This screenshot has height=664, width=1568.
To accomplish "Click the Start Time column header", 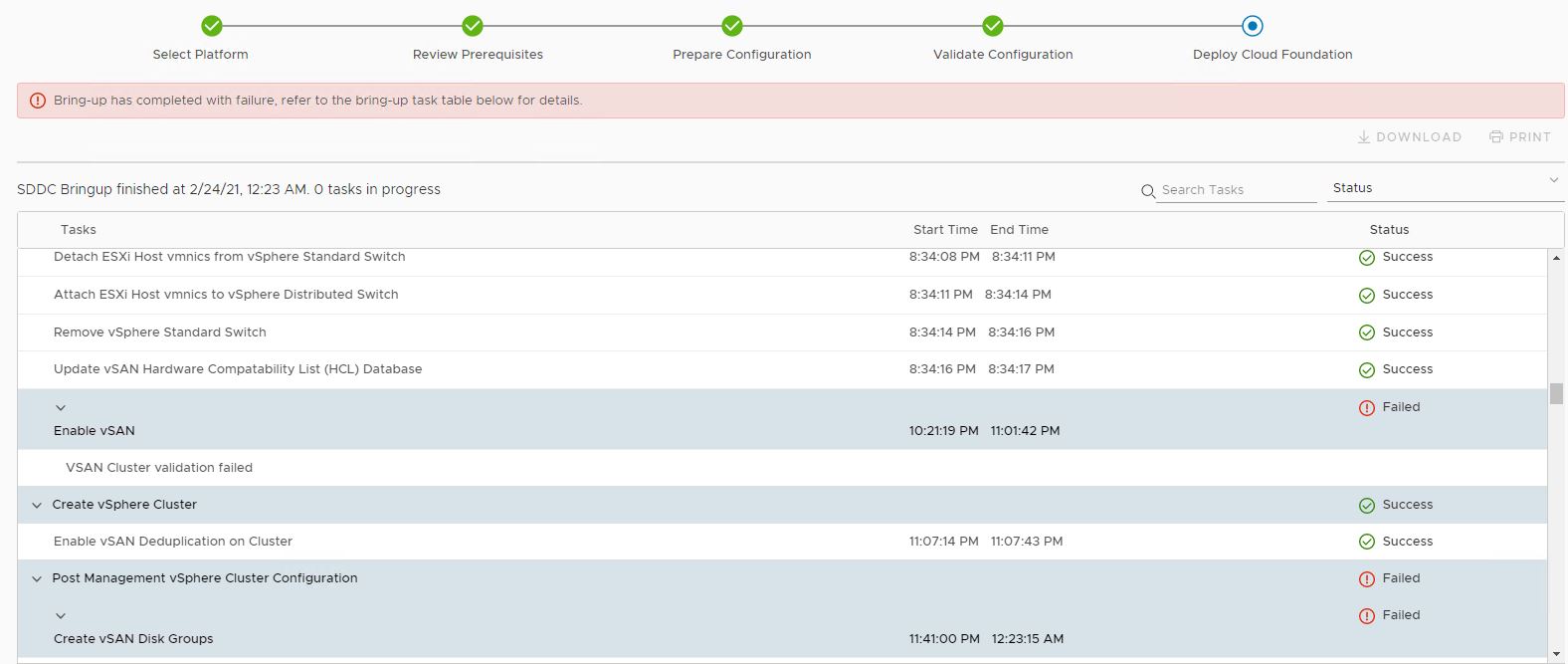I will point(945,230).
